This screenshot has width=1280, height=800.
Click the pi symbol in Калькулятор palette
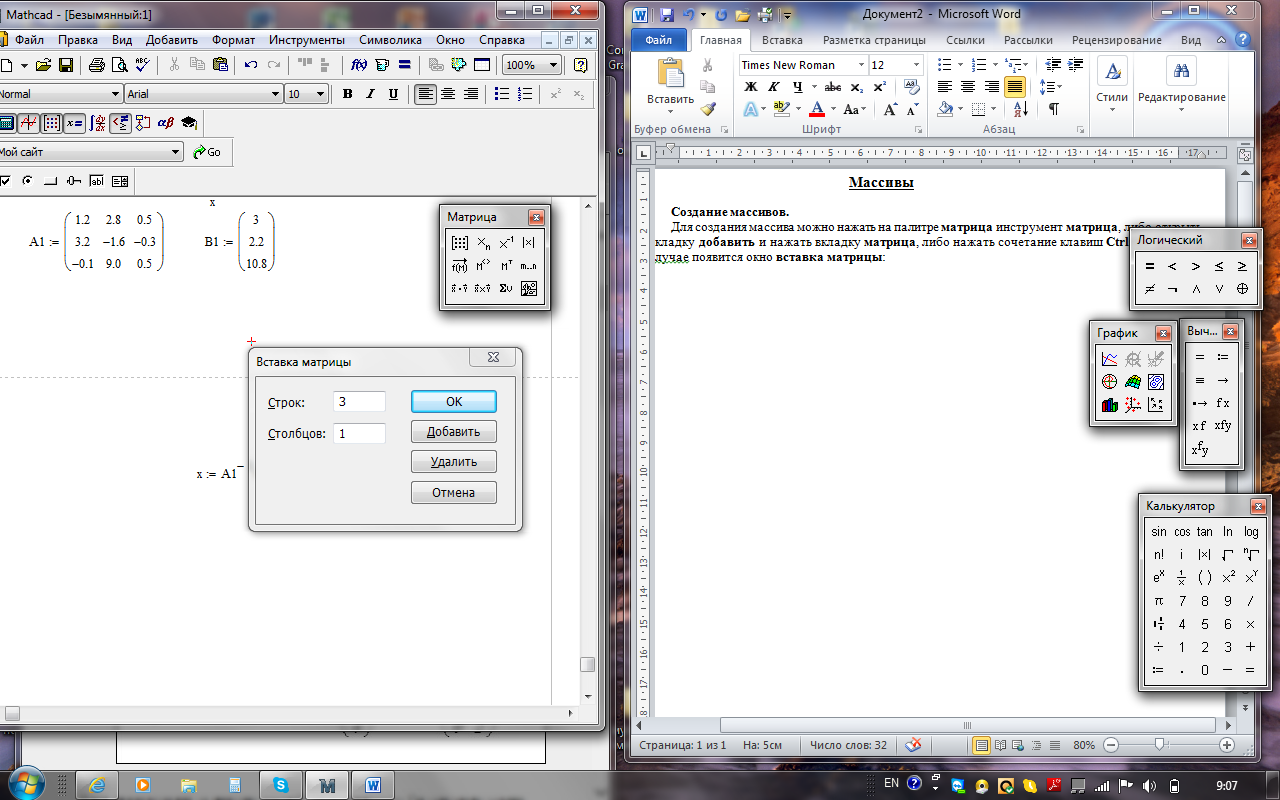coord(1158,601)
